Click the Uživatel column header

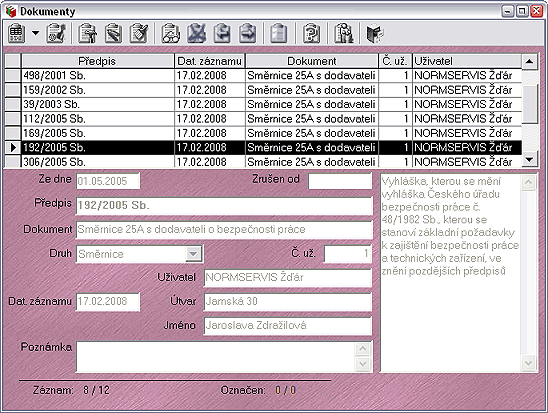467,61
